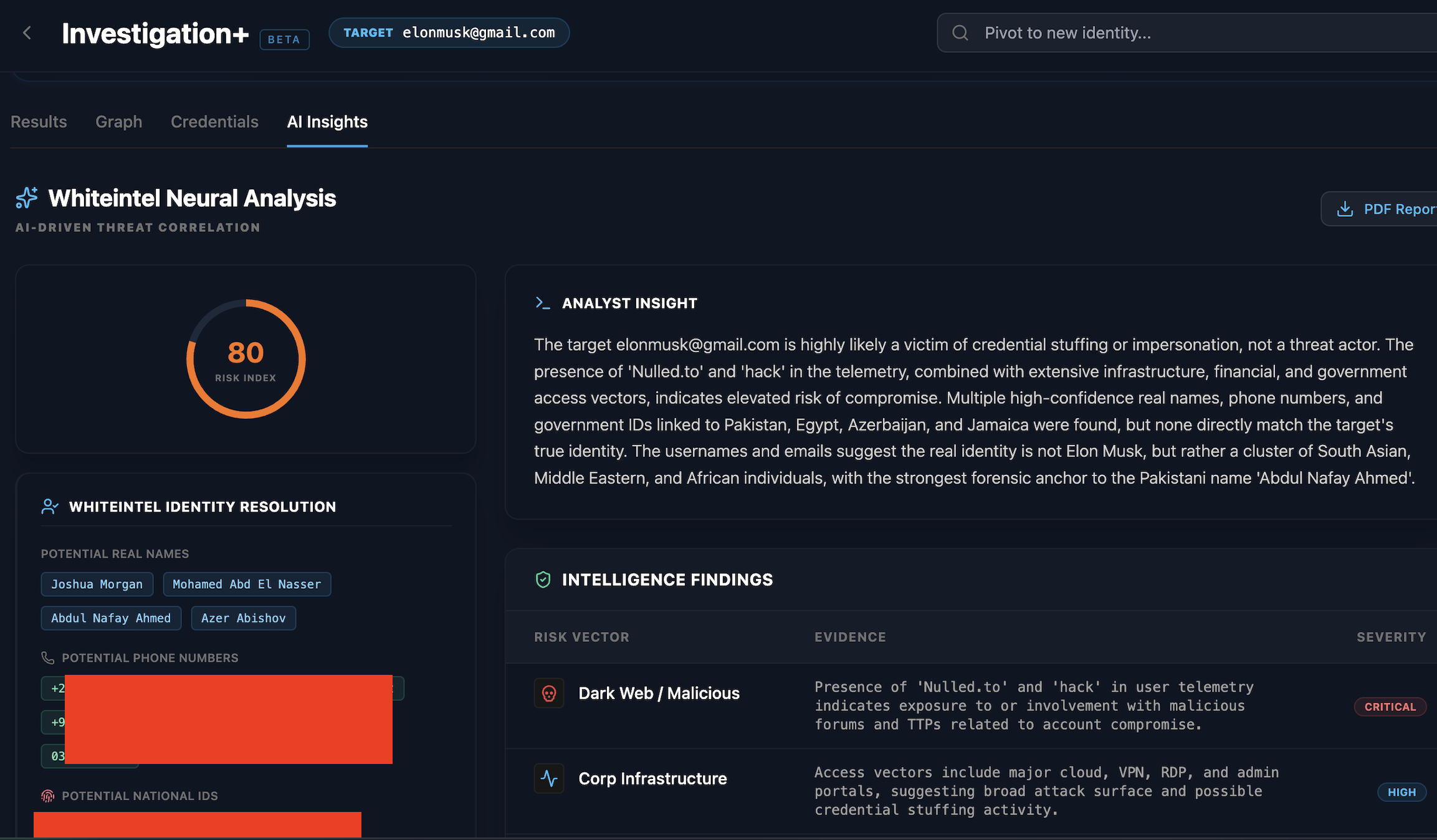Click the Dark Web skull icon
The image size is (1437, 840).
[549, 694]
